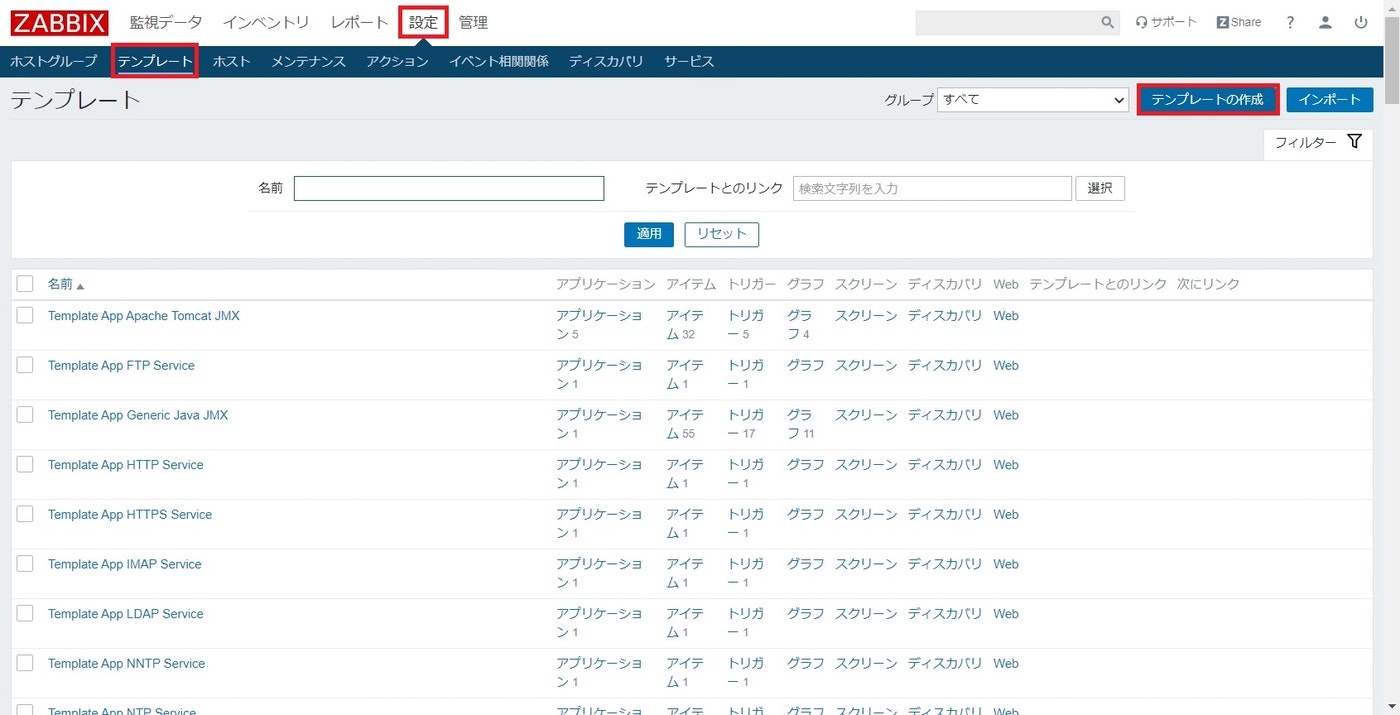The width and height of the screenshot is (1400, 715).
Task: Open the user profile icon
Action: click(1326, 21)
